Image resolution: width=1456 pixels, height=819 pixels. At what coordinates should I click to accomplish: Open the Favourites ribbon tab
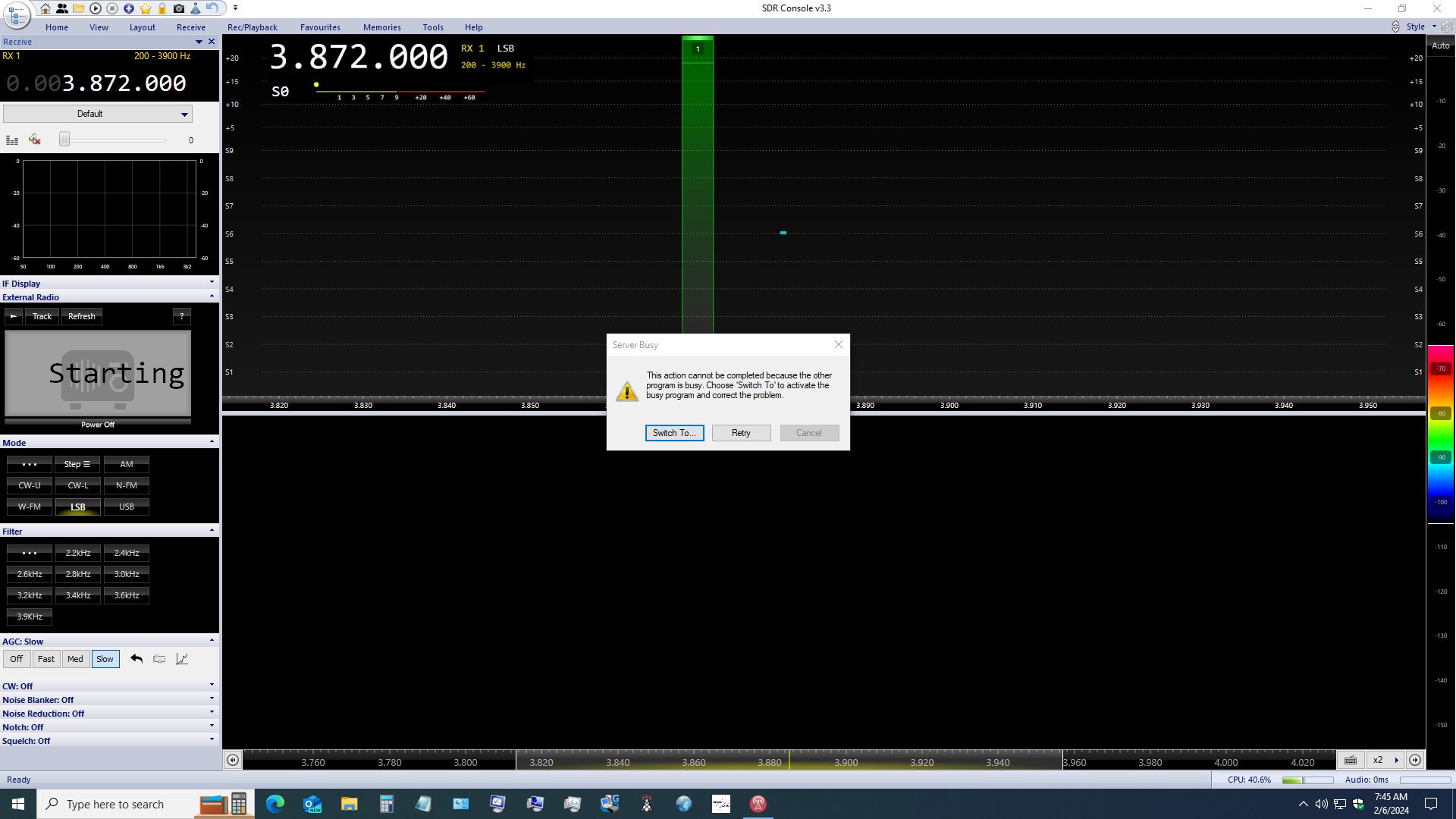pos(320,27)
